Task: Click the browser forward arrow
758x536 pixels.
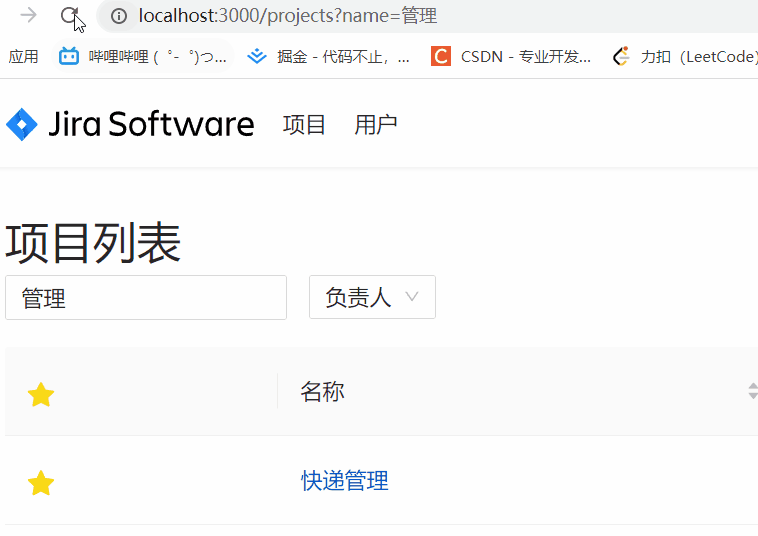Action: click(x=29, y=15)
